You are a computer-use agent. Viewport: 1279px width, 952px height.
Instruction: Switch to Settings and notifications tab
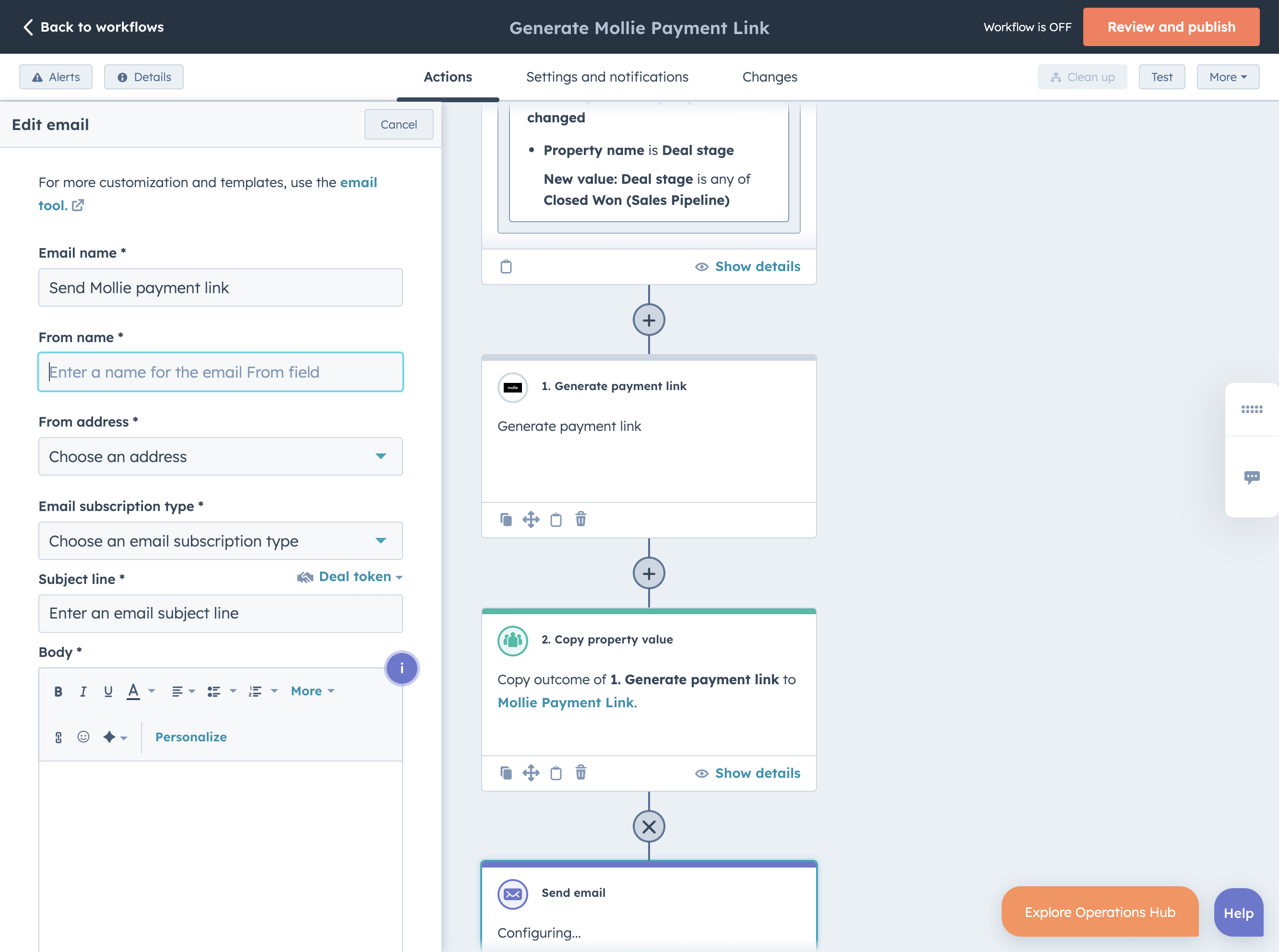click(x=607, y=77)
